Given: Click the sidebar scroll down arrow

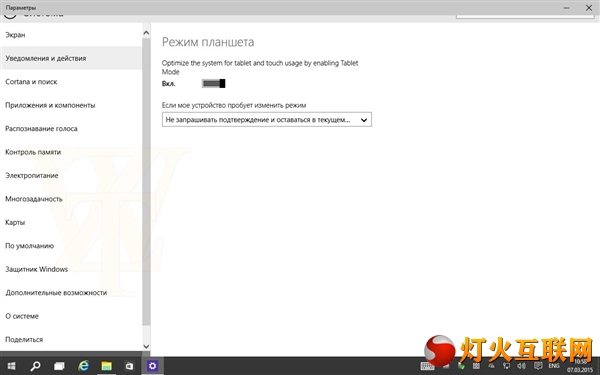Looking at the screenshot, I should (146, 346).
